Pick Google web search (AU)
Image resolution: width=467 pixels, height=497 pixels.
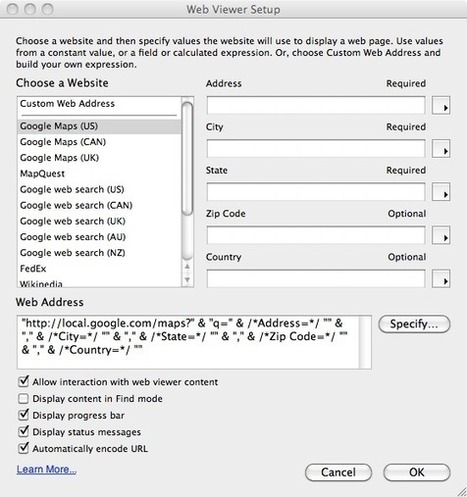click(x=99, y=237)
